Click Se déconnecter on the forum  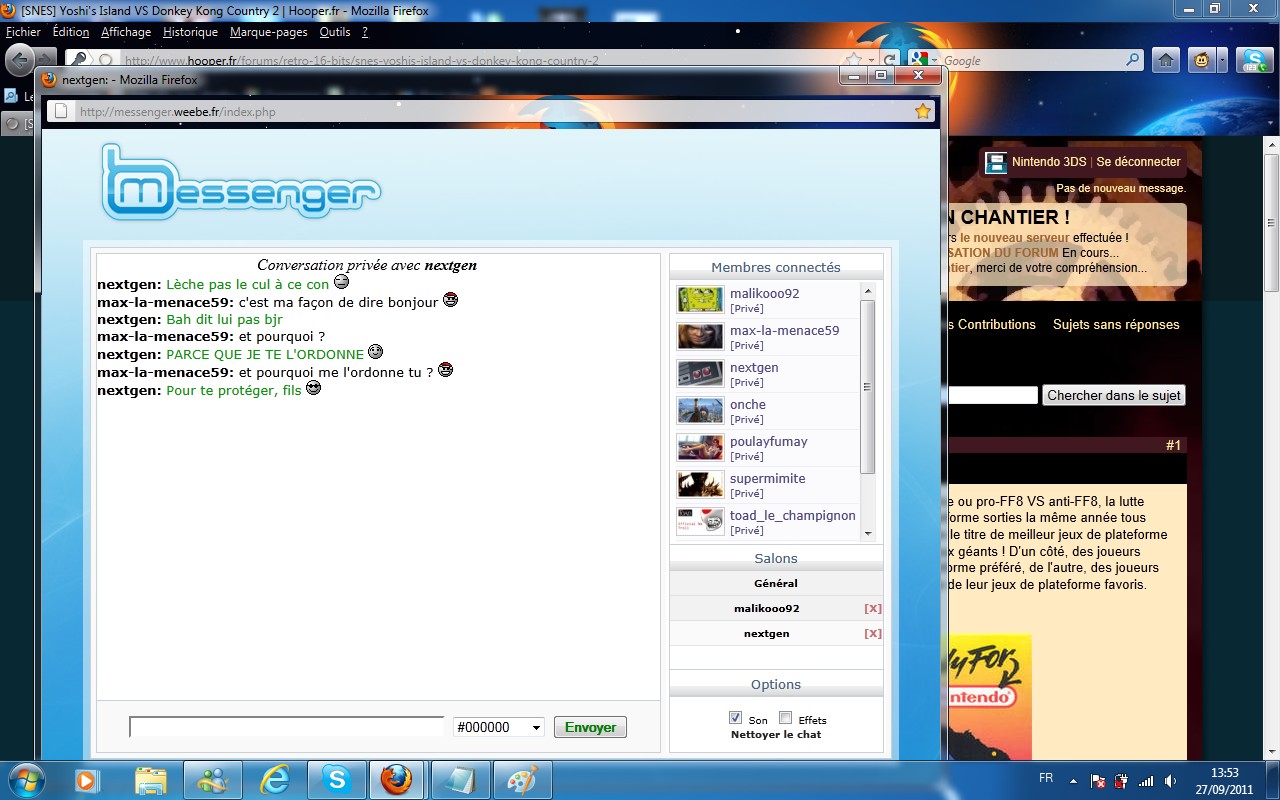click(x=1138, y=162)
